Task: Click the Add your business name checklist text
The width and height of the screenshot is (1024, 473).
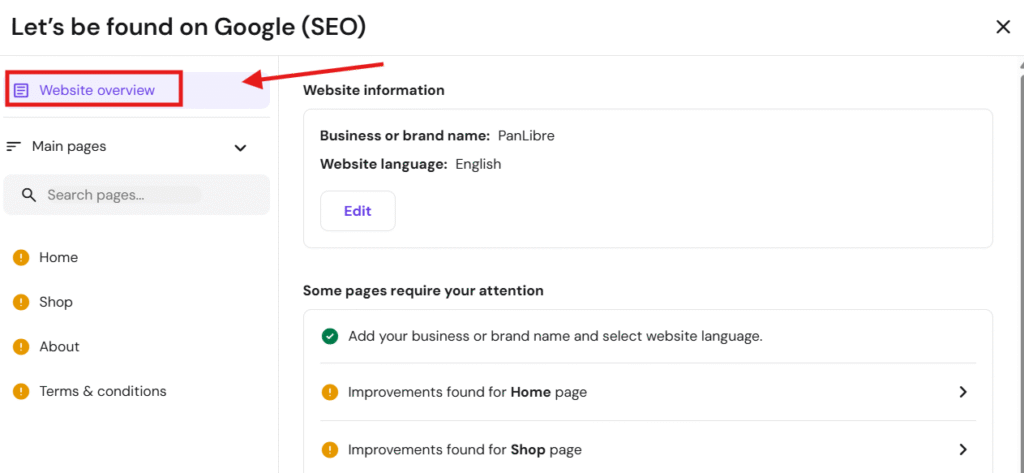Action: 555,336
